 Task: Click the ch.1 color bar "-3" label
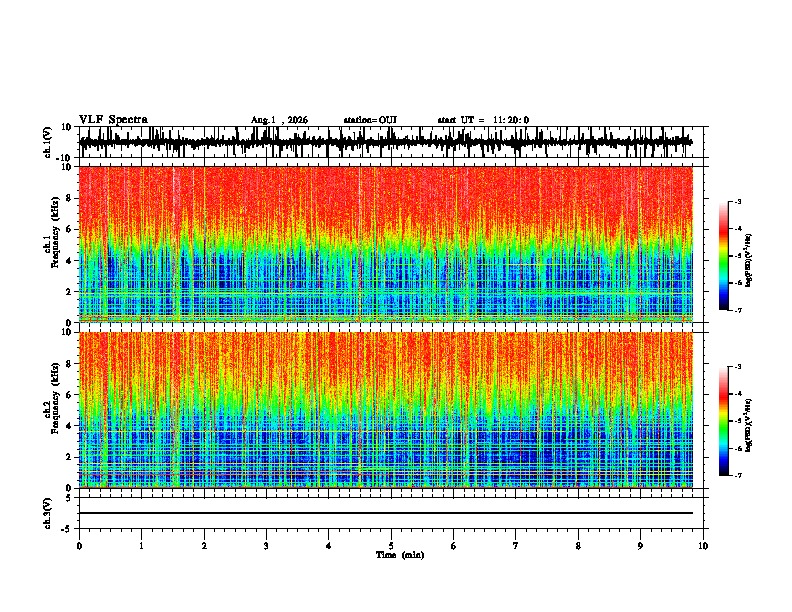pos(737,201)
